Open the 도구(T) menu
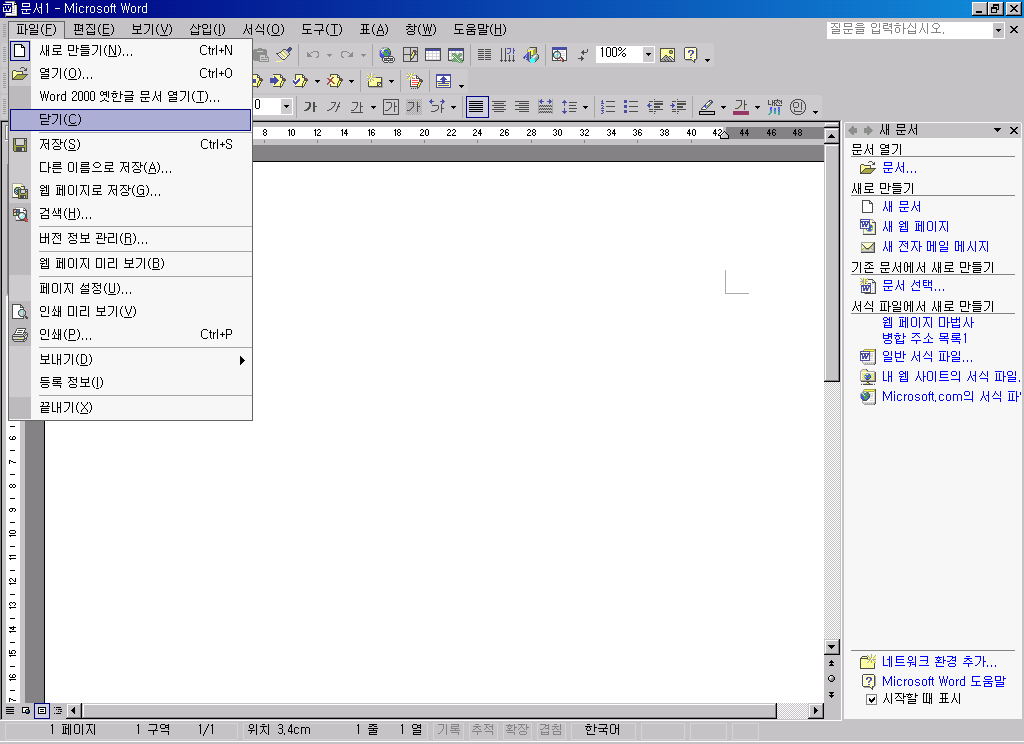The width and height of the screenshot is (1024, 744). click(321, 29)
